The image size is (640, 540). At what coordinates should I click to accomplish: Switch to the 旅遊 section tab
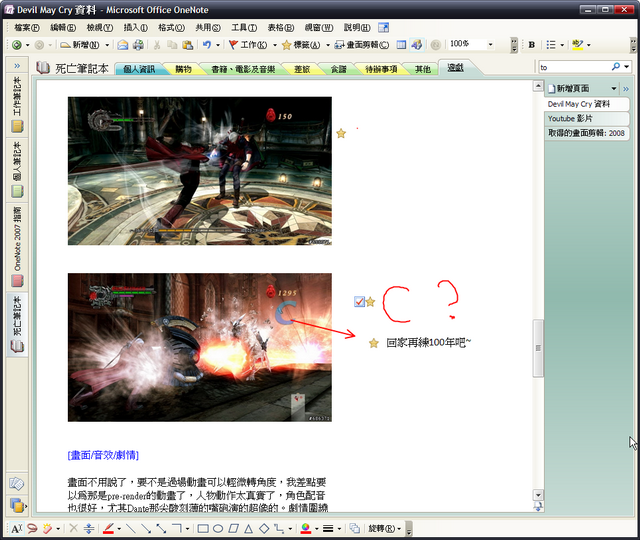(302, 69)
